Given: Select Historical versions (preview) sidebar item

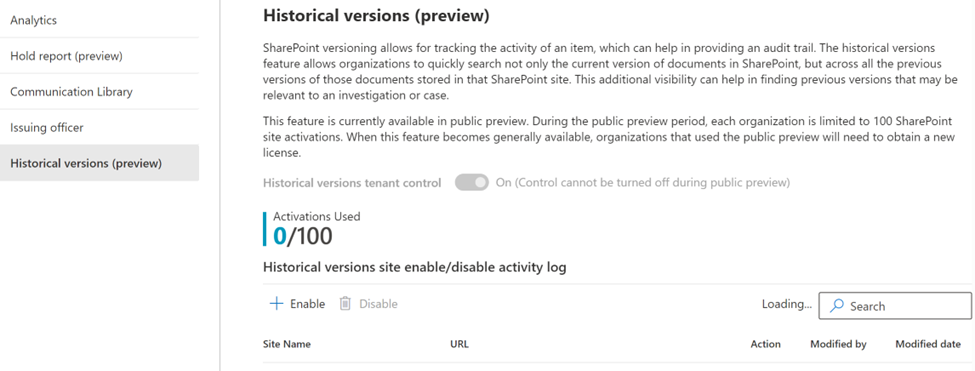Looking at the screenshot, I should pos(99,163).
